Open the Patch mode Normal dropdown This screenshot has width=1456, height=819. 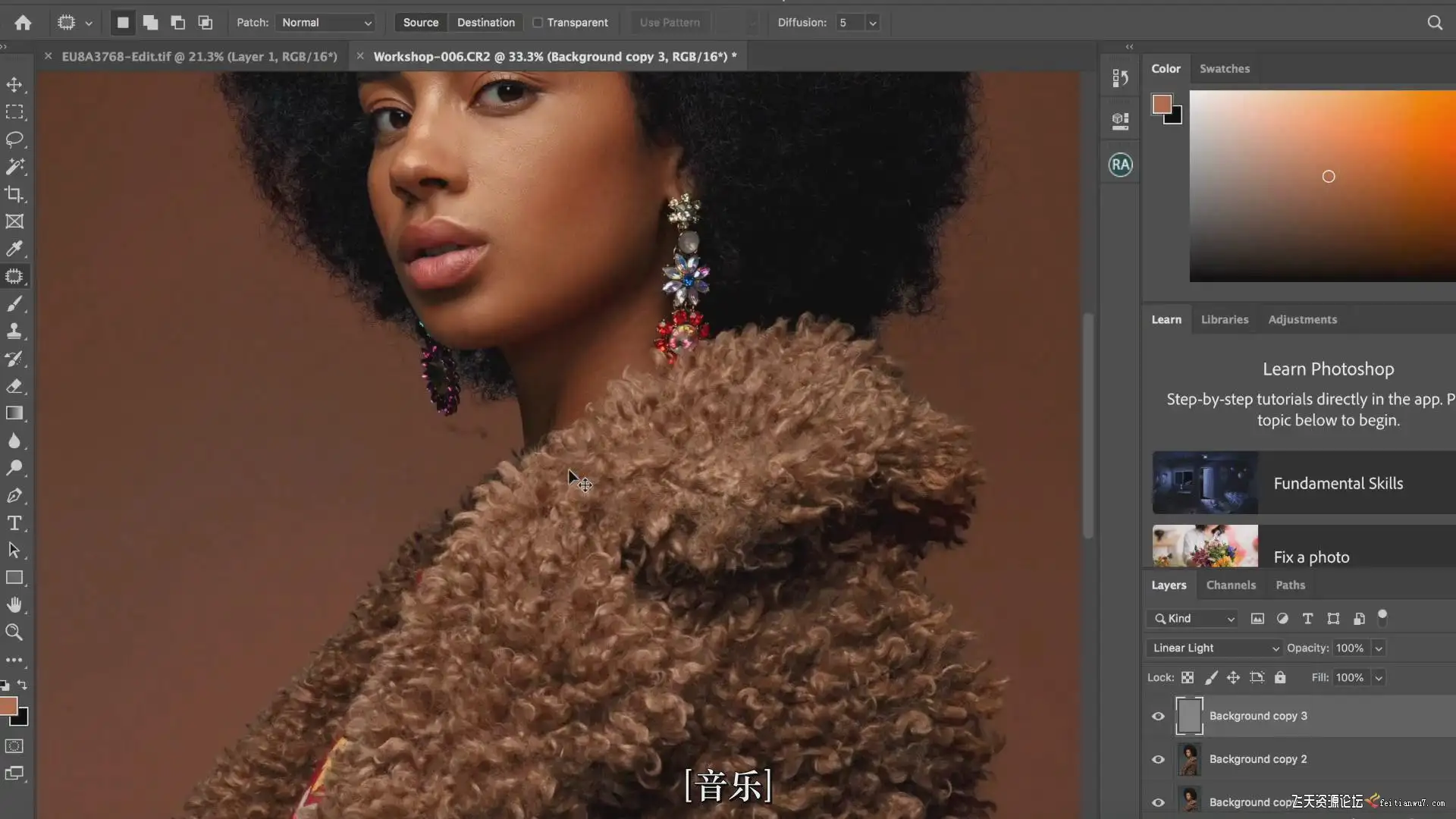(x=326, y=23)
